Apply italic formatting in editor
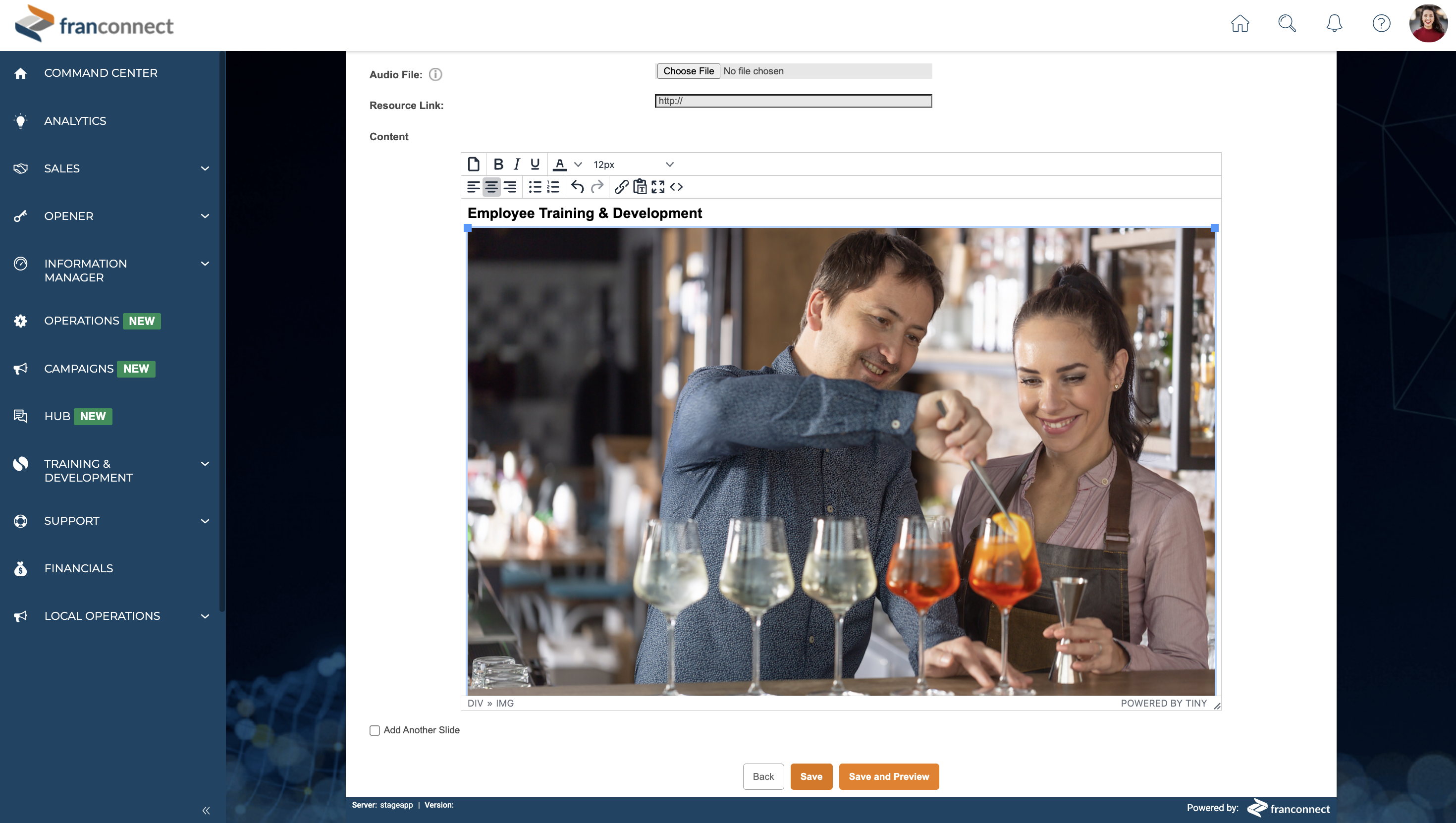 (x=516, y=165)
